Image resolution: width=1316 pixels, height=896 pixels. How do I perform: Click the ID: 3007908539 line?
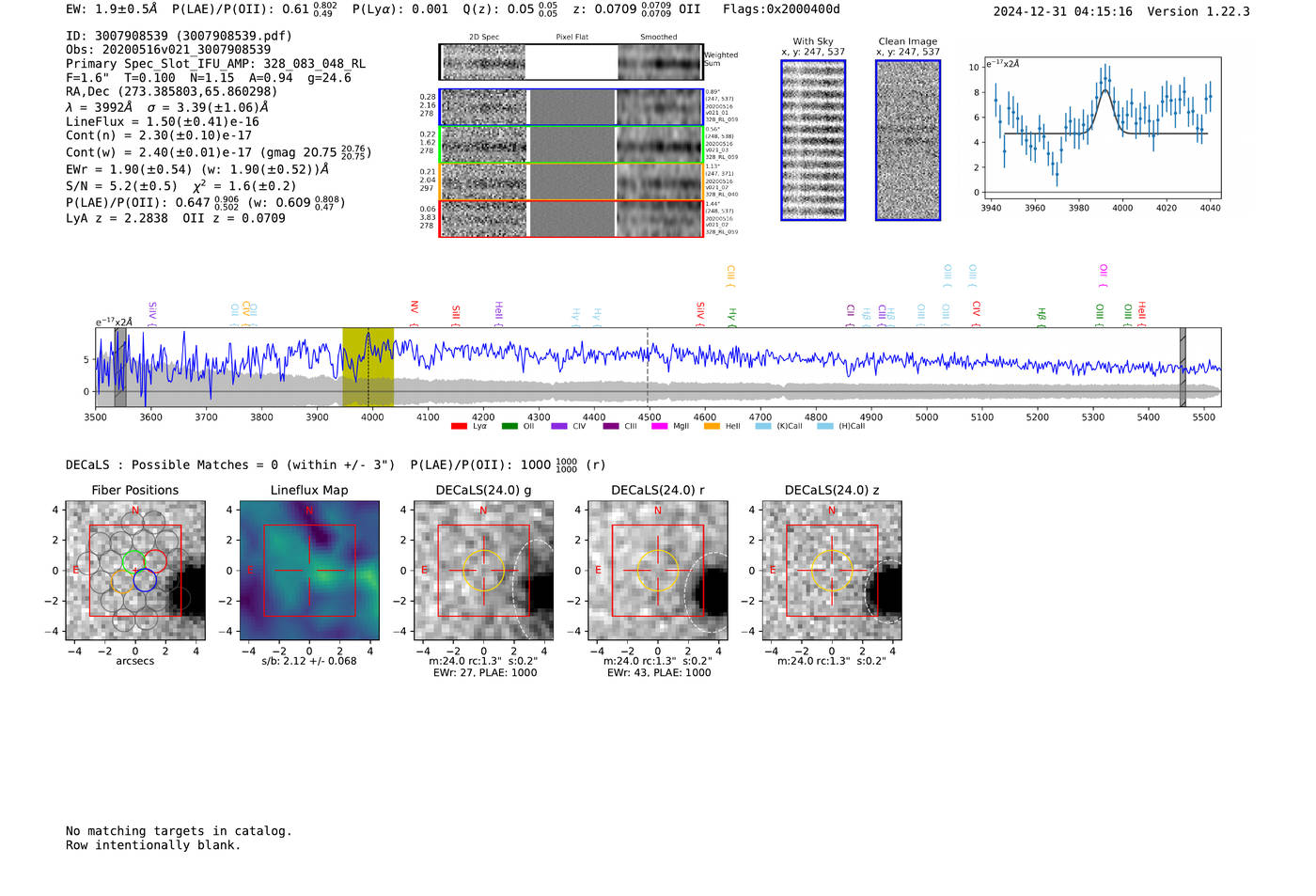(179, 36)
